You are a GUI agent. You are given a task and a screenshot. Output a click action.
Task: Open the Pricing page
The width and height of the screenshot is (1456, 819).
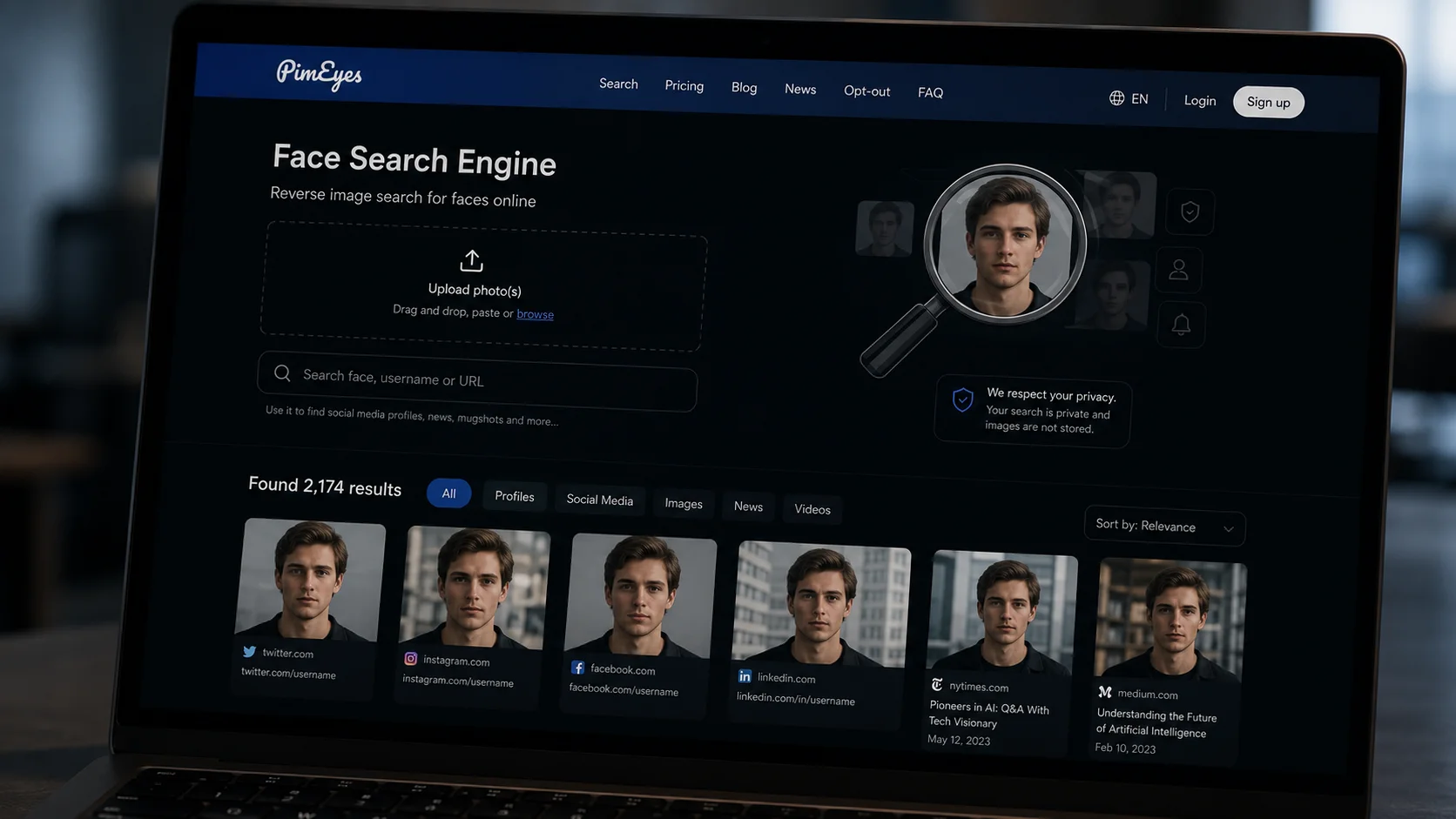click(684, 85)
